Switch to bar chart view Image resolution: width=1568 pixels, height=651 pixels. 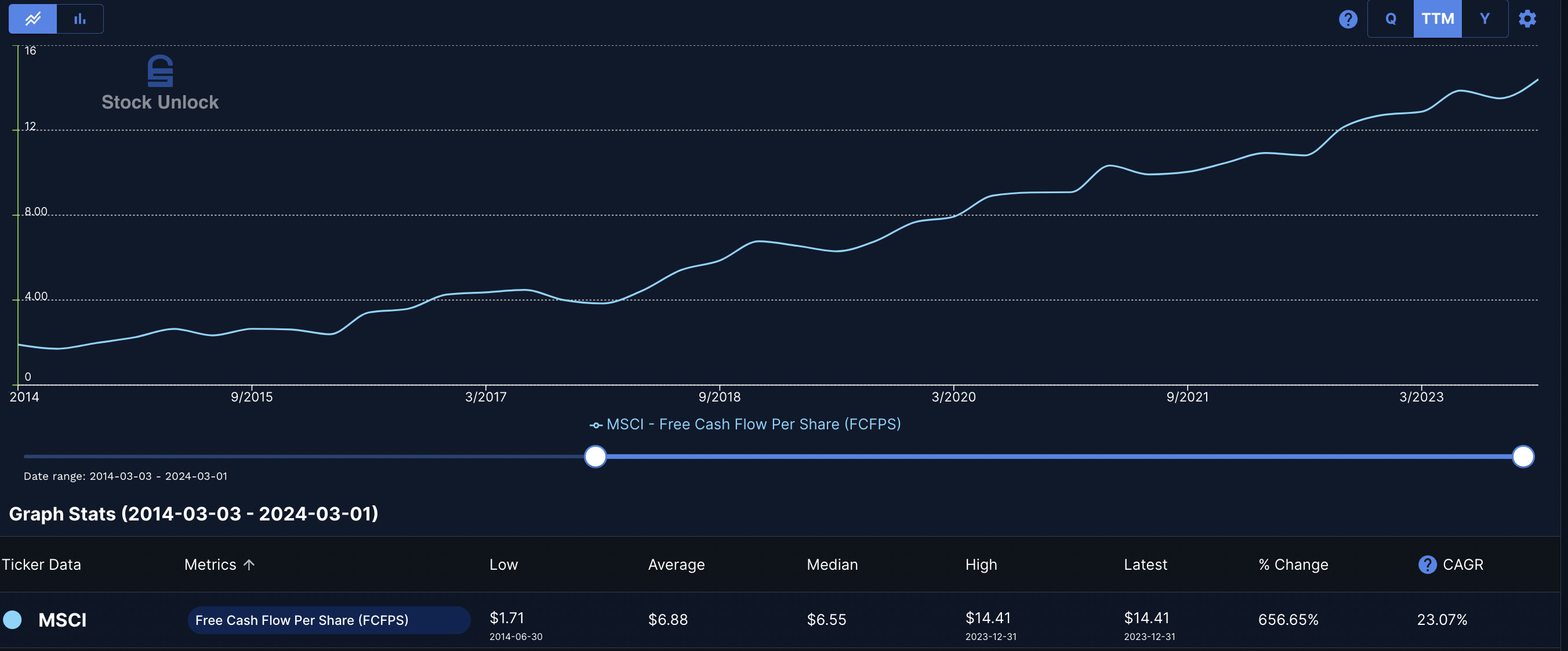pyautogui.click(x=80, y=19)
